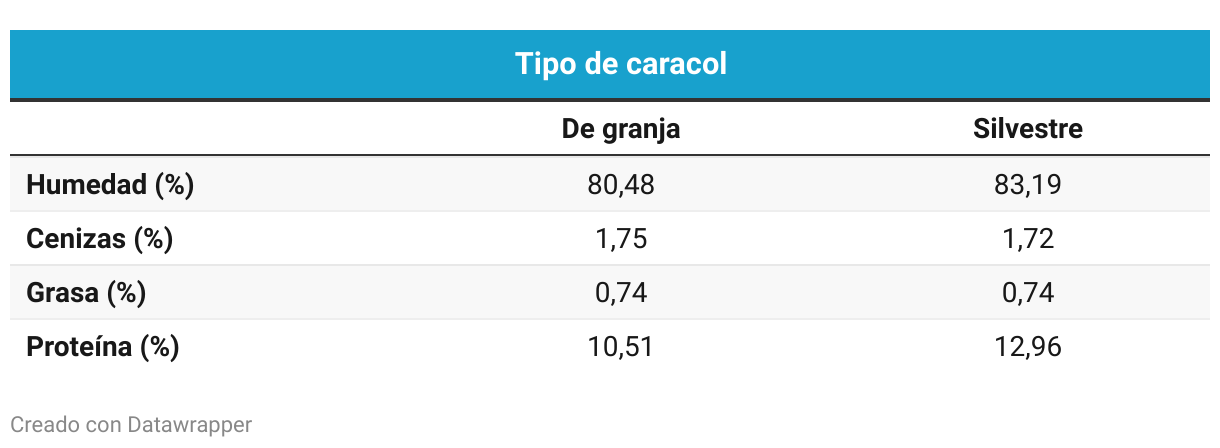Select the De granja fat value 0,74
The image size is (1220, 448).
[x=620, y=293]
